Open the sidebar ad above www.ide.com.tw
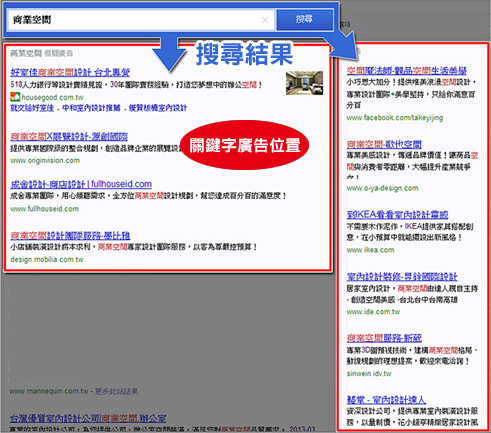 point(402,276)
